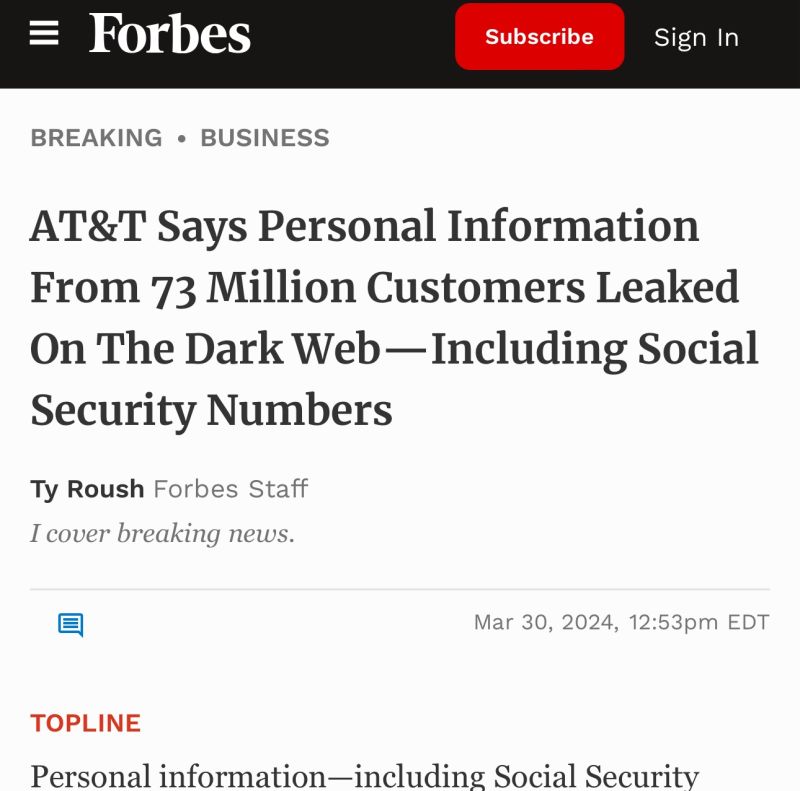Click the "Personal information" paragraph under TOPLINE
Image resolution: width=800 pixels, height=791 pixels.
(365, 776)
